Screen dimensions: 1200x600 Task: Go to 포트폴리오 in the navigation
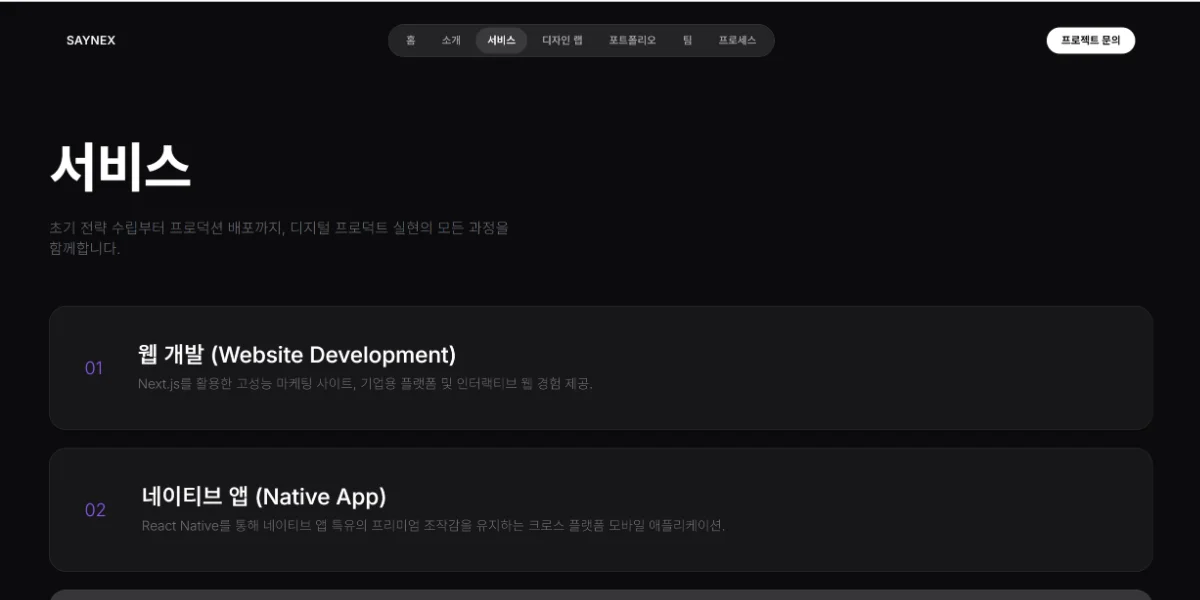coord(632,41)
